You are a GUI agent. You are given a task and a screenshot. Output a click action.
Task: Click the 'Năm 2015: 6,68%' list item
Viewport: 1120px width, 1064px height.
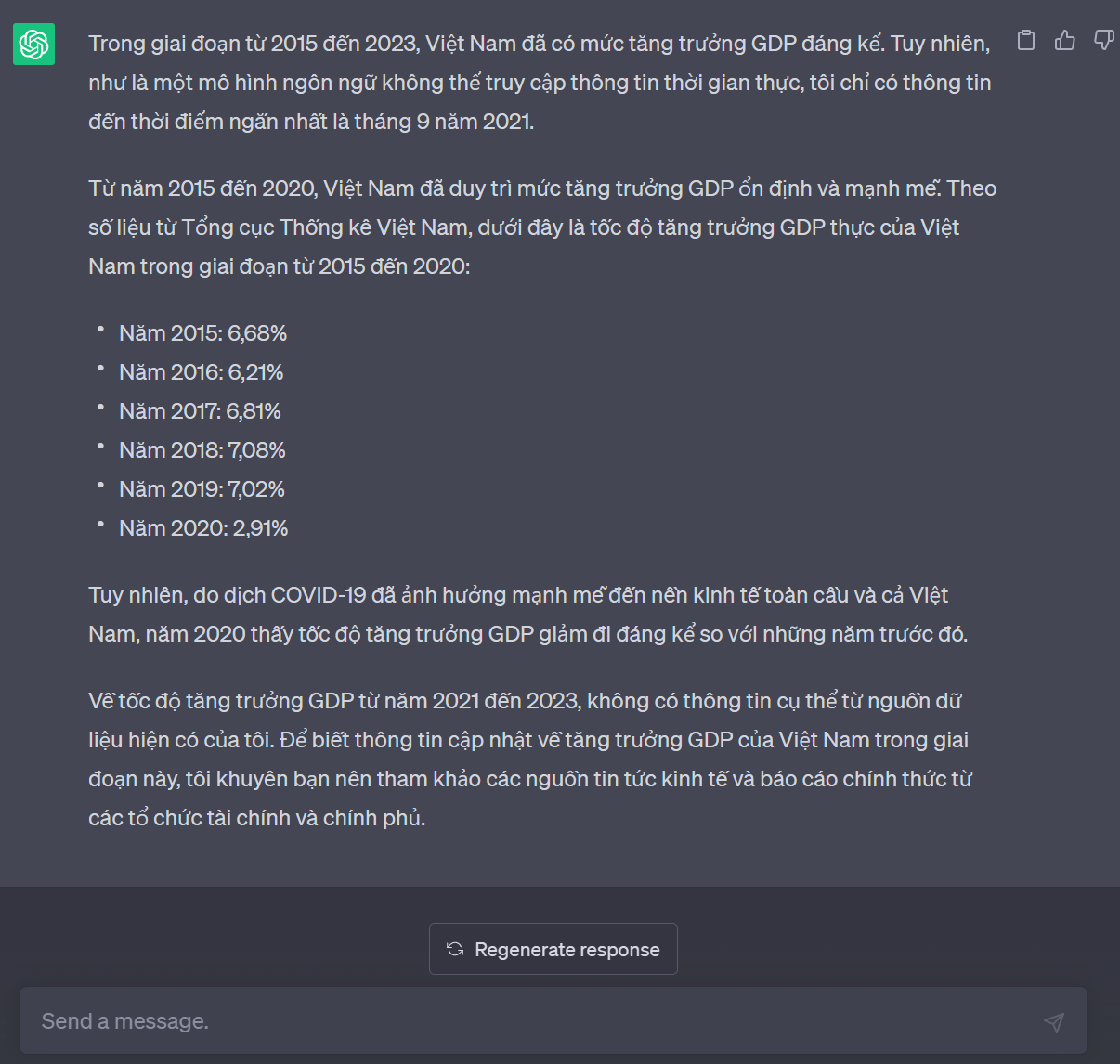(x=203, y=333)
